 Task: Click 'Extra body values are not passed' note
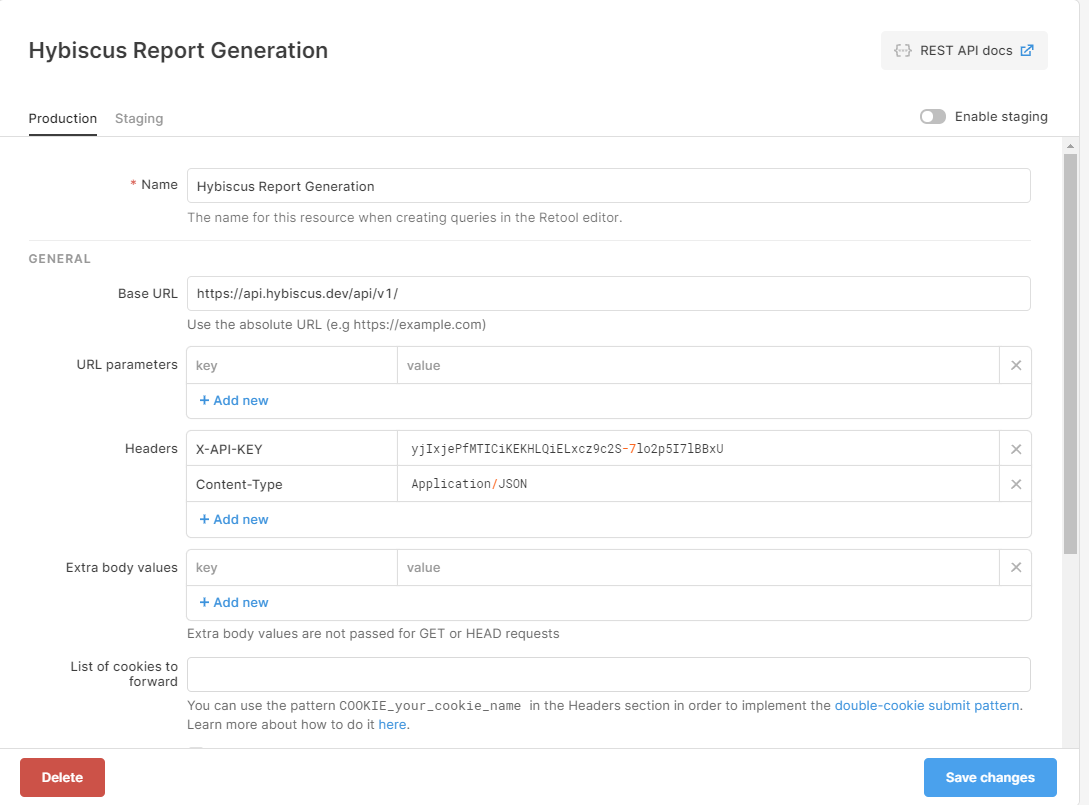click(373, 633)
